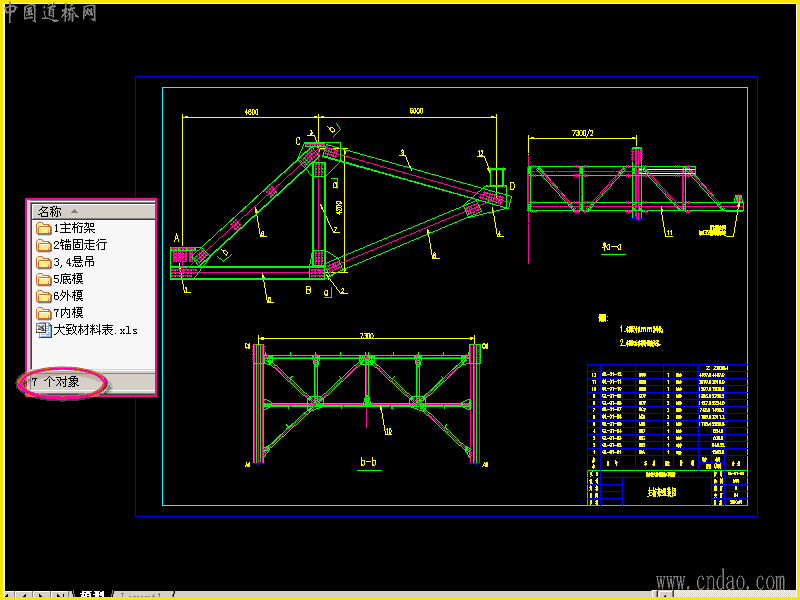Select the 7300/2 dimension label
Viewport: 800px width, 600px height.
(582, 133)
